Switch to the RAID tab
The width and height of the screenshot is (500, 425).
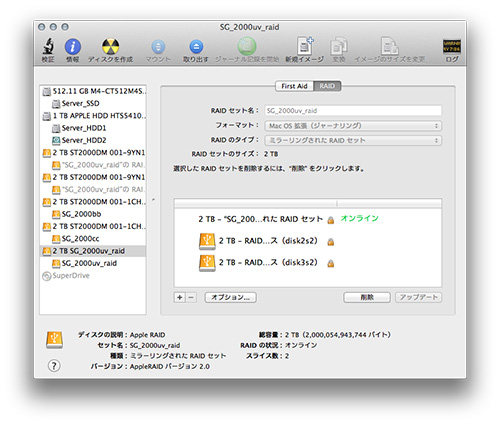(x=327, y=86)
